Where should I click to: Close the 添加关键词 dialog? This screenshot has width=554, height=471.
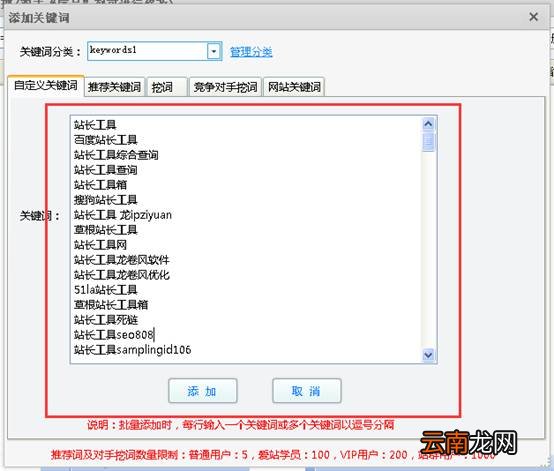(x=534, y=17)
